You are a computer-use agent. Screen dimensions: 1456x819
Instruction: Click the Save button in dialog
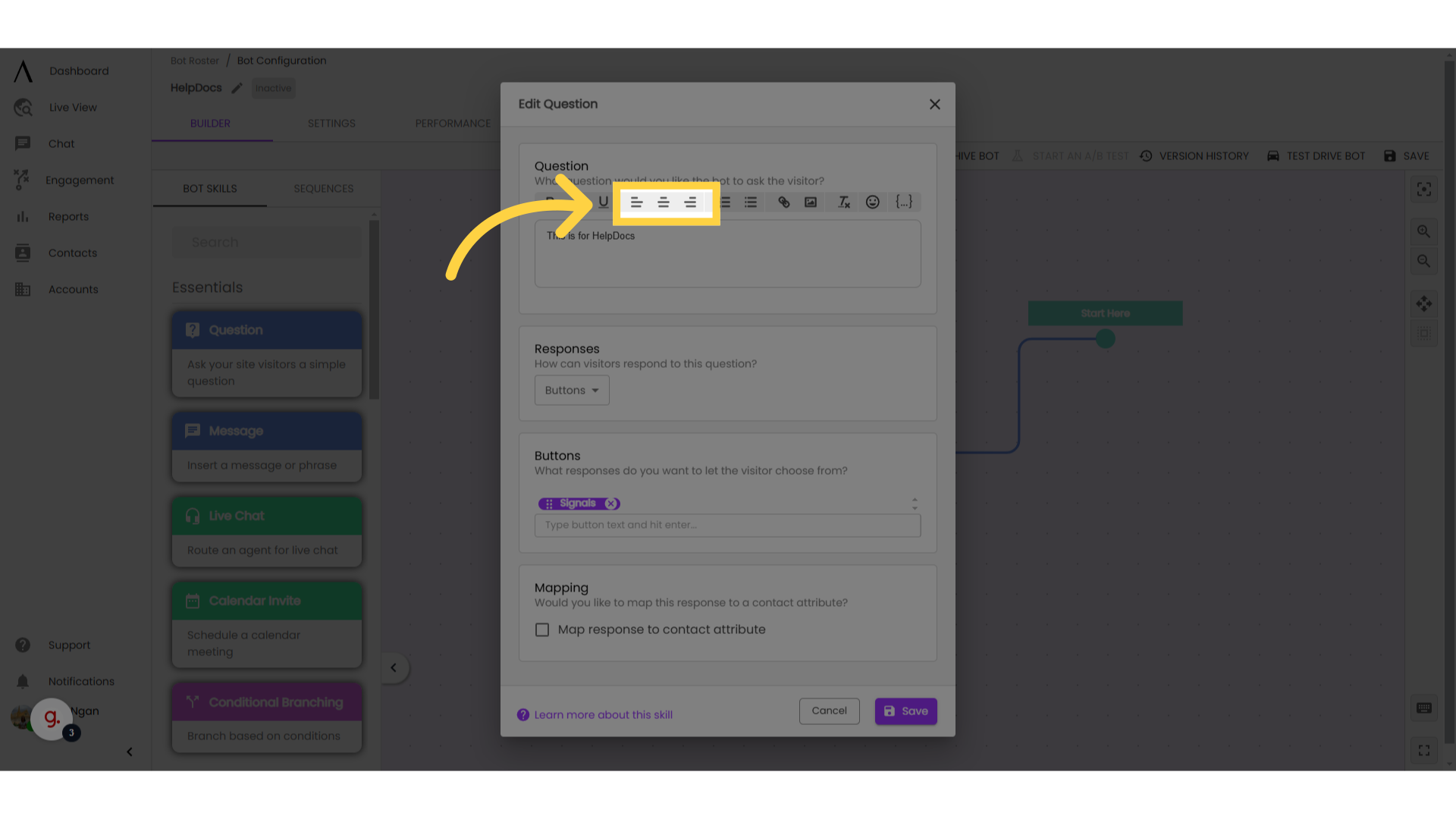coord(905,711)
